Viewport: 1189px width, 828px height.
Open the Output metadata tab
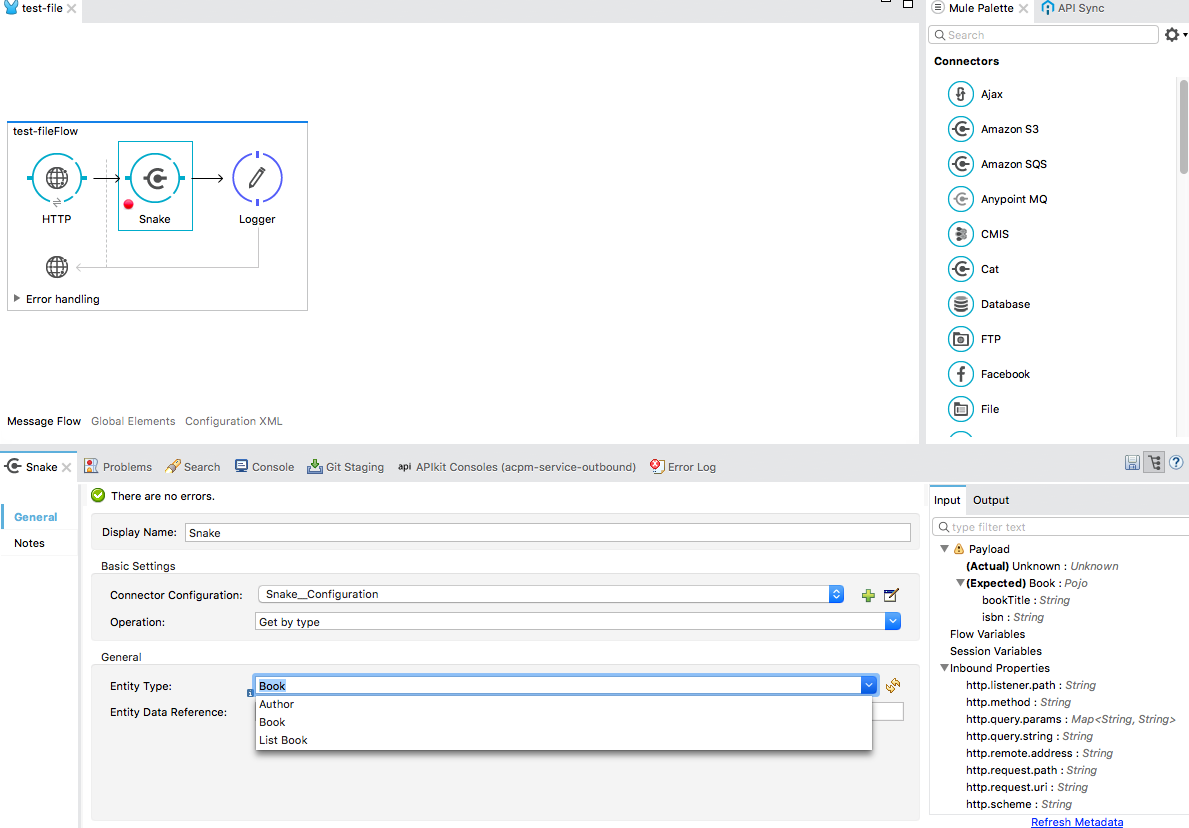pyautogui.click(x=991, y=500)
